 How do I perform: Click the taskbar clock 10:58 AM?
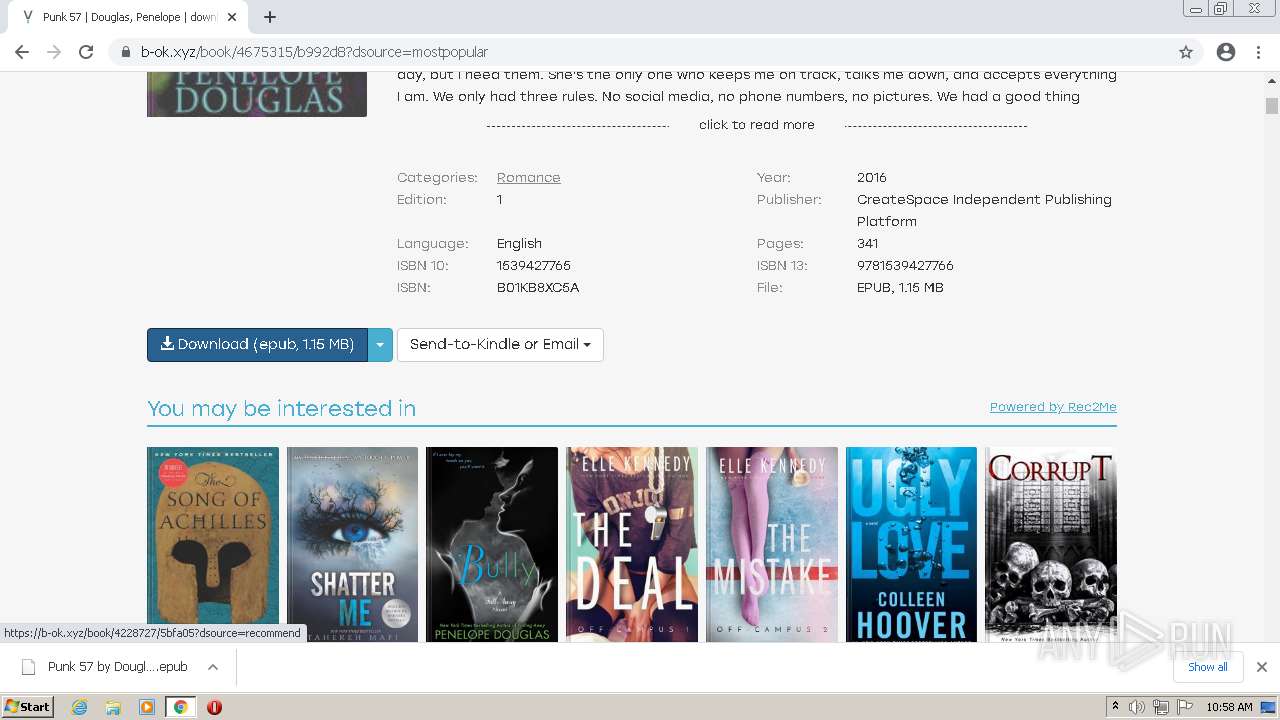tap(1229, 707)
